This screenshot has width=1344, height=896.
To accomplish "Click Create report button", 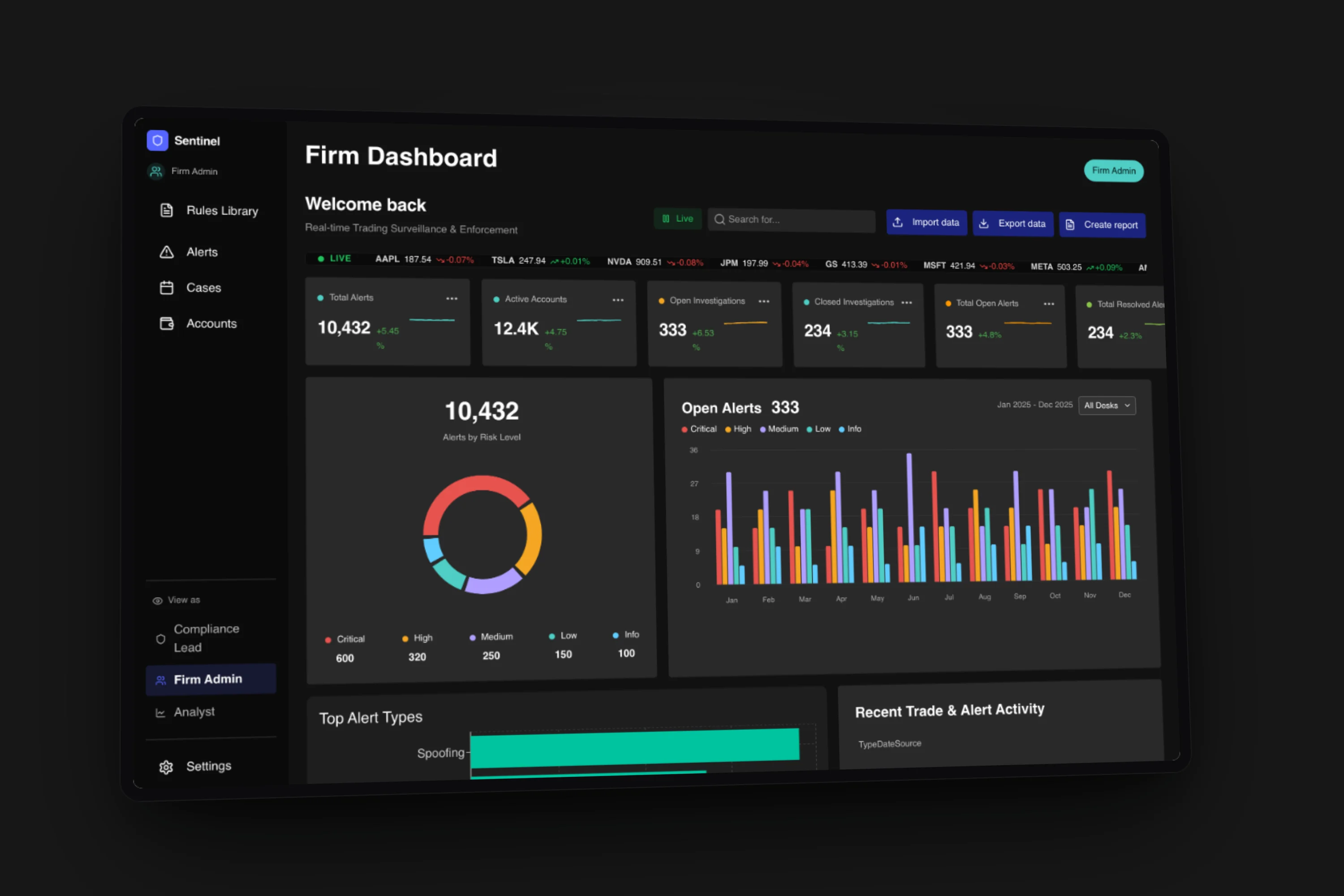I will [x=1102, y=224].
